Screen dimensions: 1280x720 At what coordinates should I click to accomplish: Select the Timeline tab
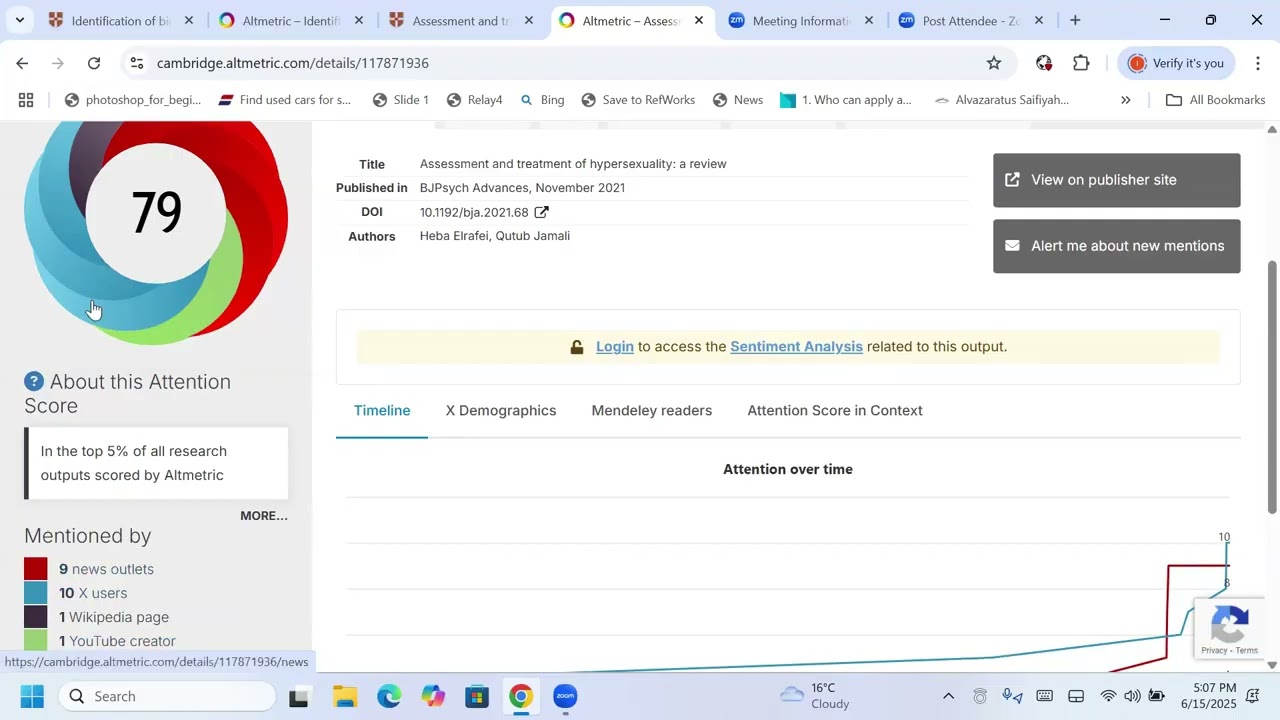pyautogui.click(x=382, y=411)
